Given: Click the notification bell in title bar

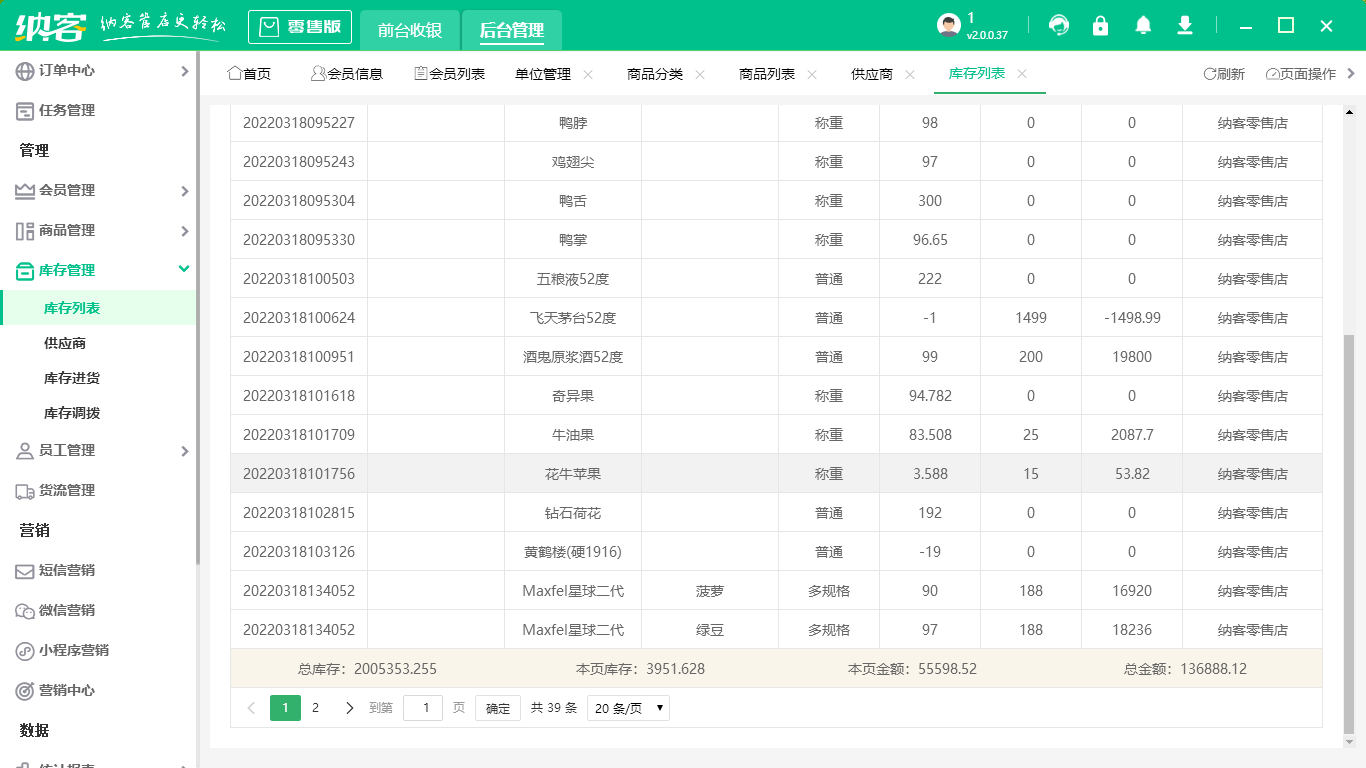Looking at the screenshot, I should (1142, 25).
